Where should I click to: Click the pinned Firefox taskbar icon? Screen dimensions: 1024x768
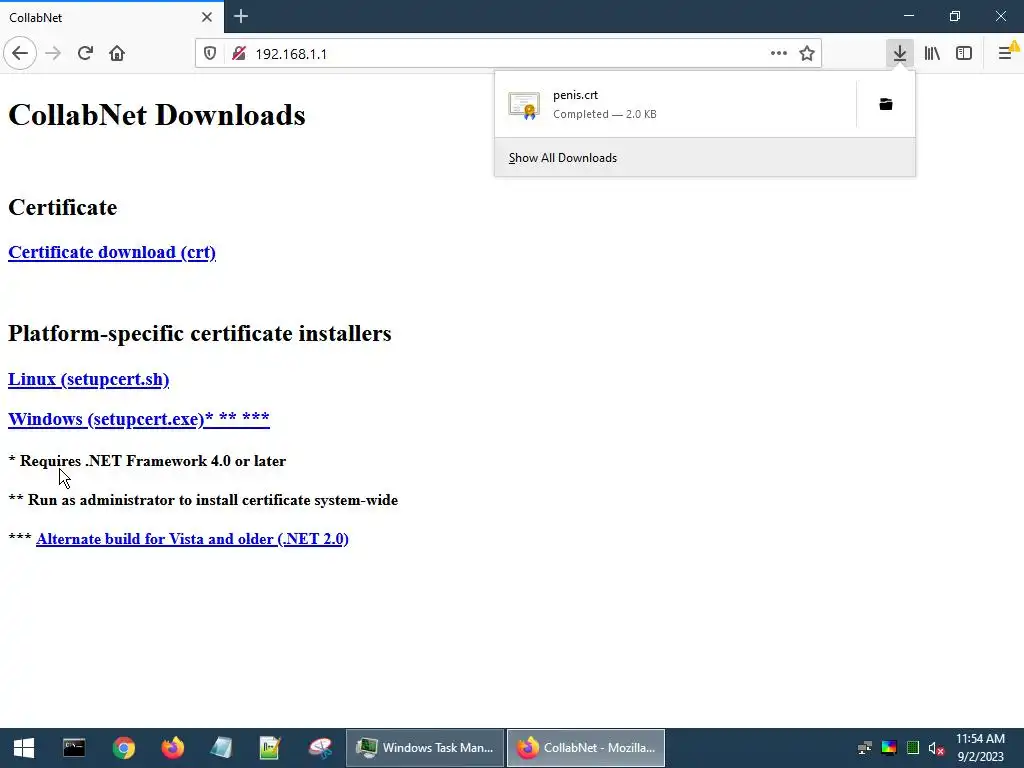pyautogui.click(x=172, y=748)
